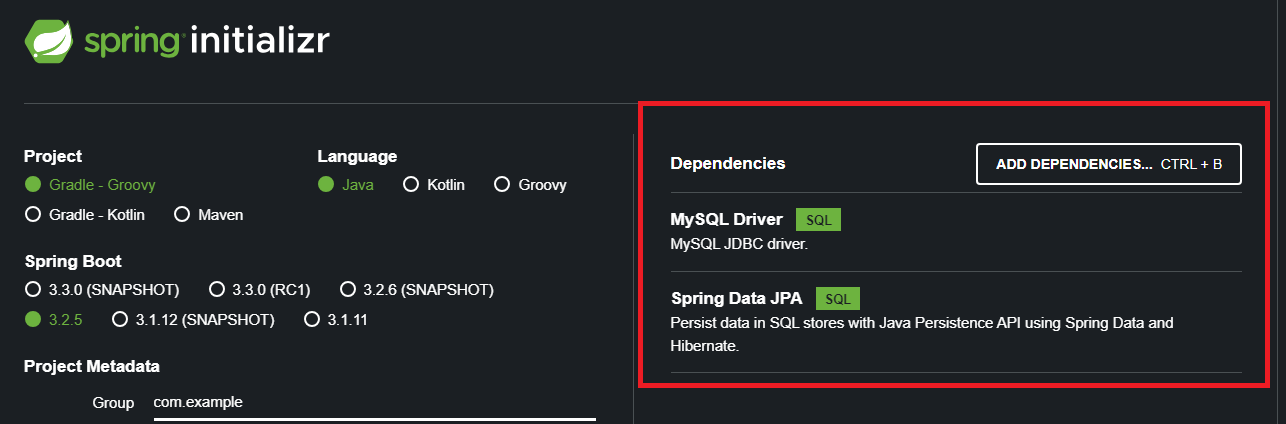Click the Spring Data JPA dependency entry
The width and height of the screenshot is (1286, 424).
coord(956,322)
